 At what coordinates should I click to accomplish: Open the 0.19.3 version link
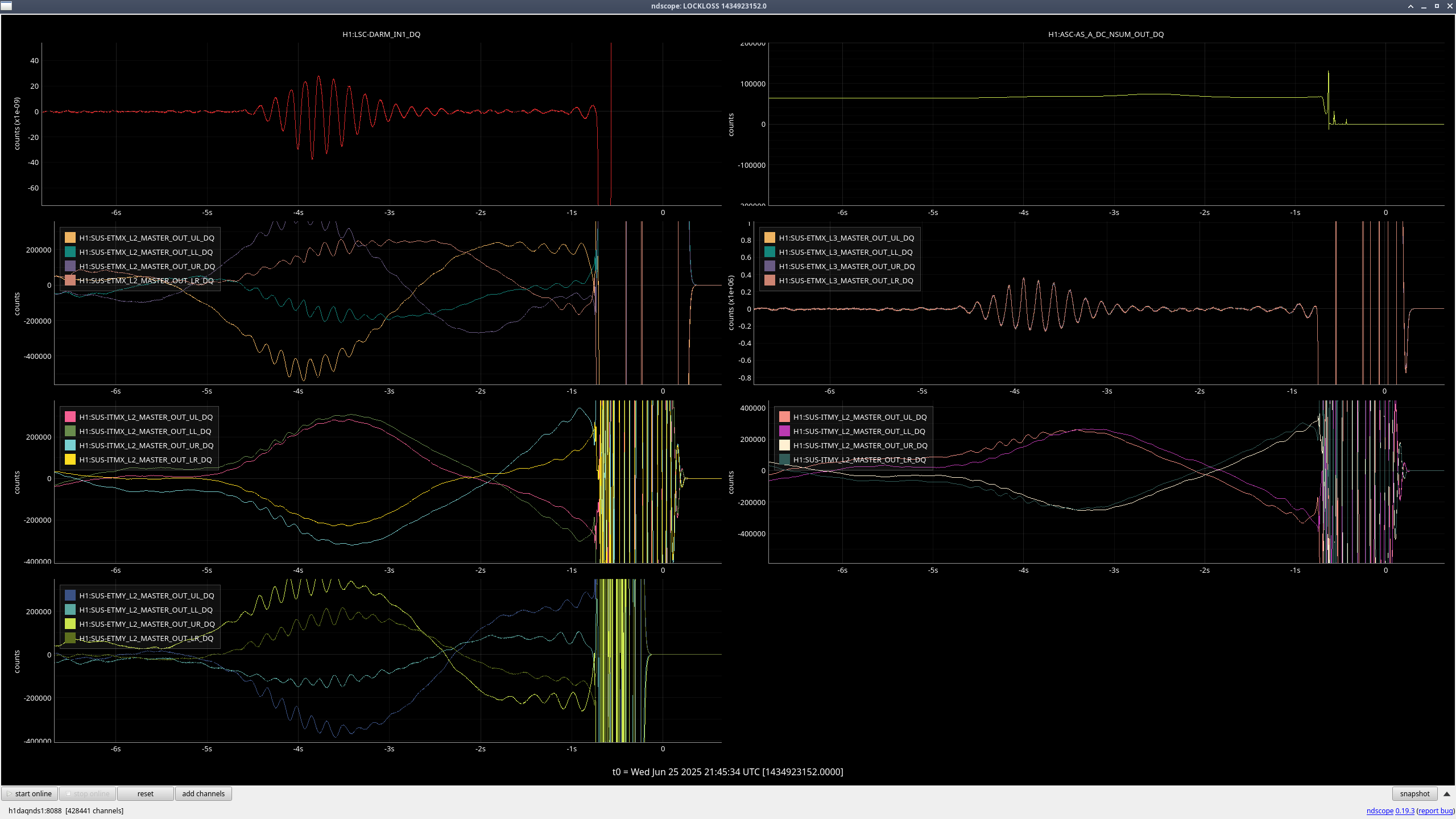[x=1405, y=810]
